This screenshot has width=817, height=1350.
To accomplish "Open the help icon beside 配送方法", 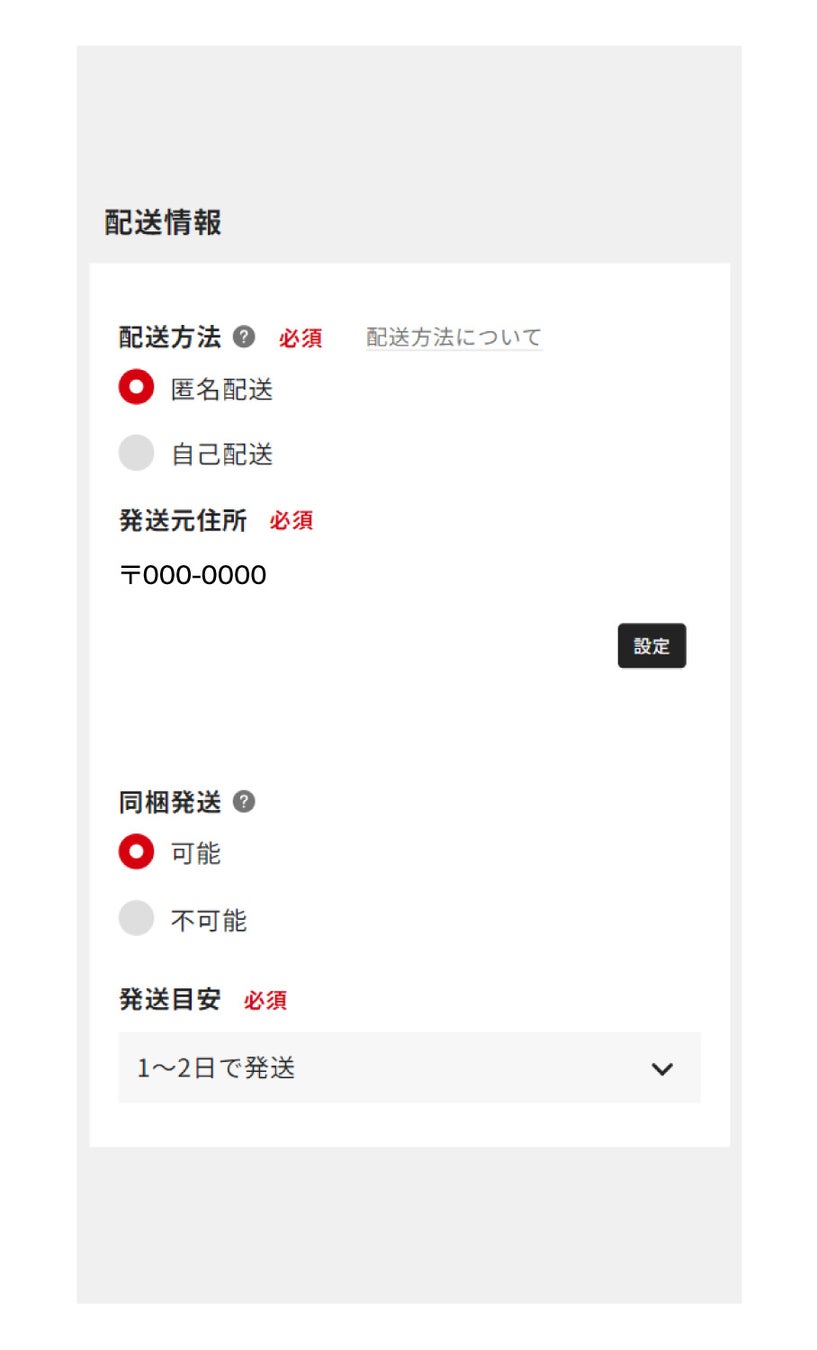I will tap(244, 337).
